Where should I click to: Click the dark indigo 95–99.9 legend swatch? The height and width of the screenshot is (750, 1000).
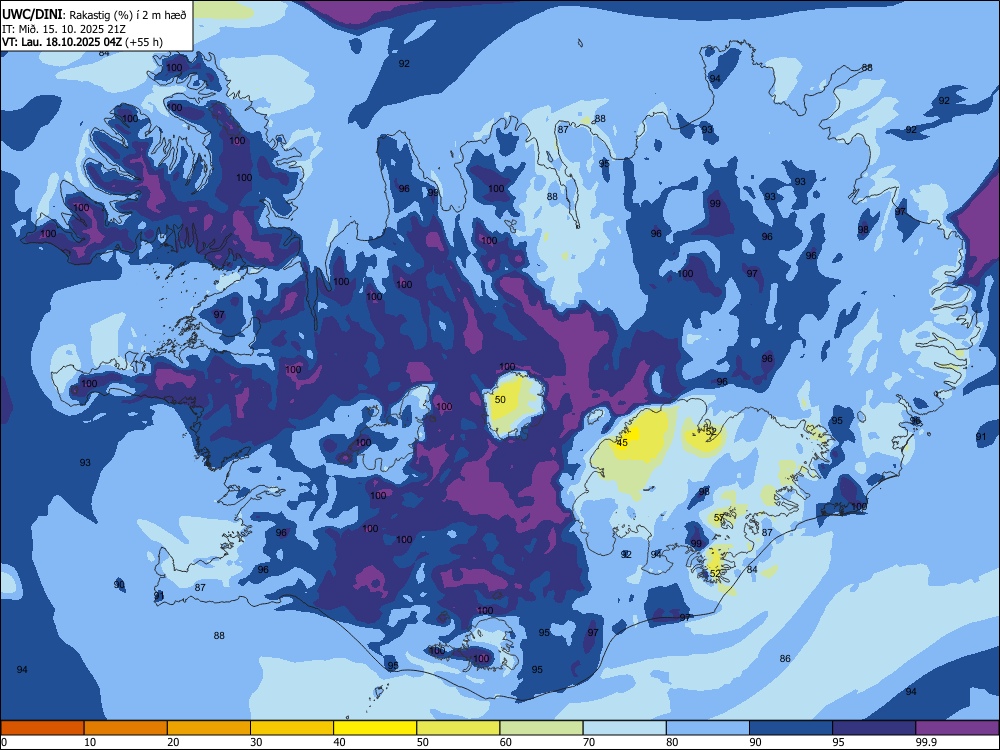(x=874, y=728)
